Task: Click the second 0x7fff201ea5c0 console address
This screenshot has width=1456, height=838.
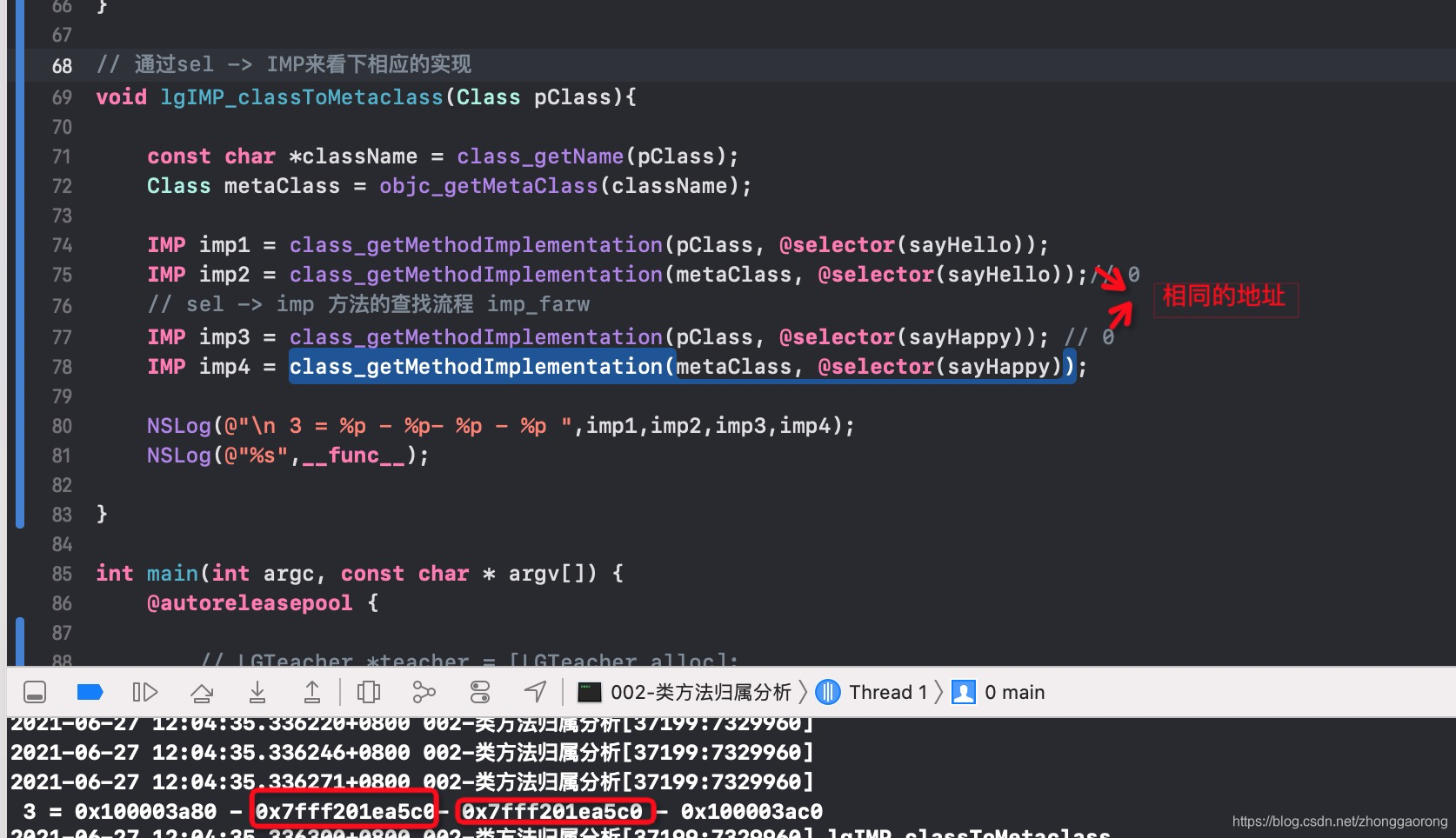Action: [552, 812]
